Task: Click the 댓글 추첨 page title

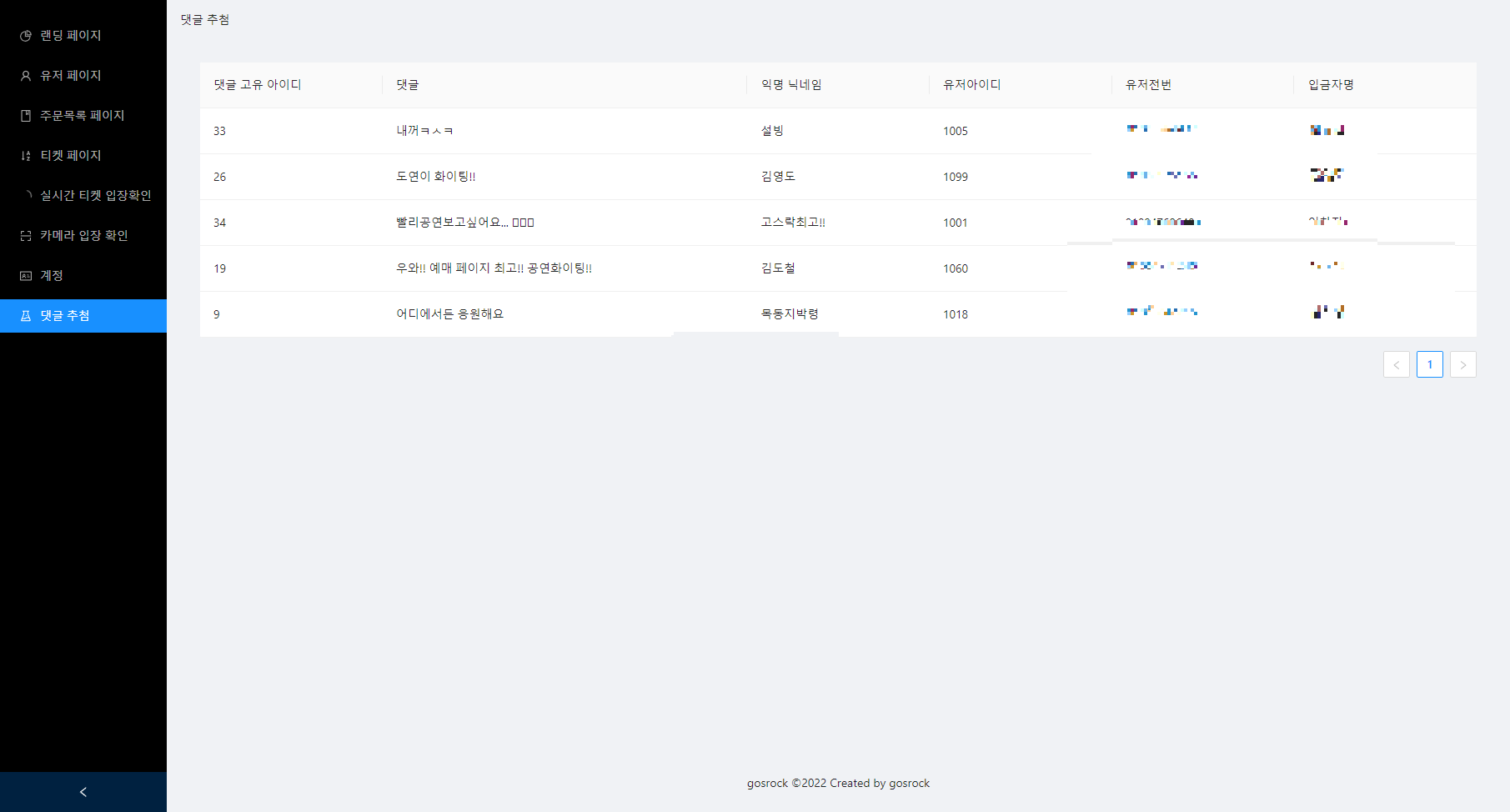Action: 205,20
